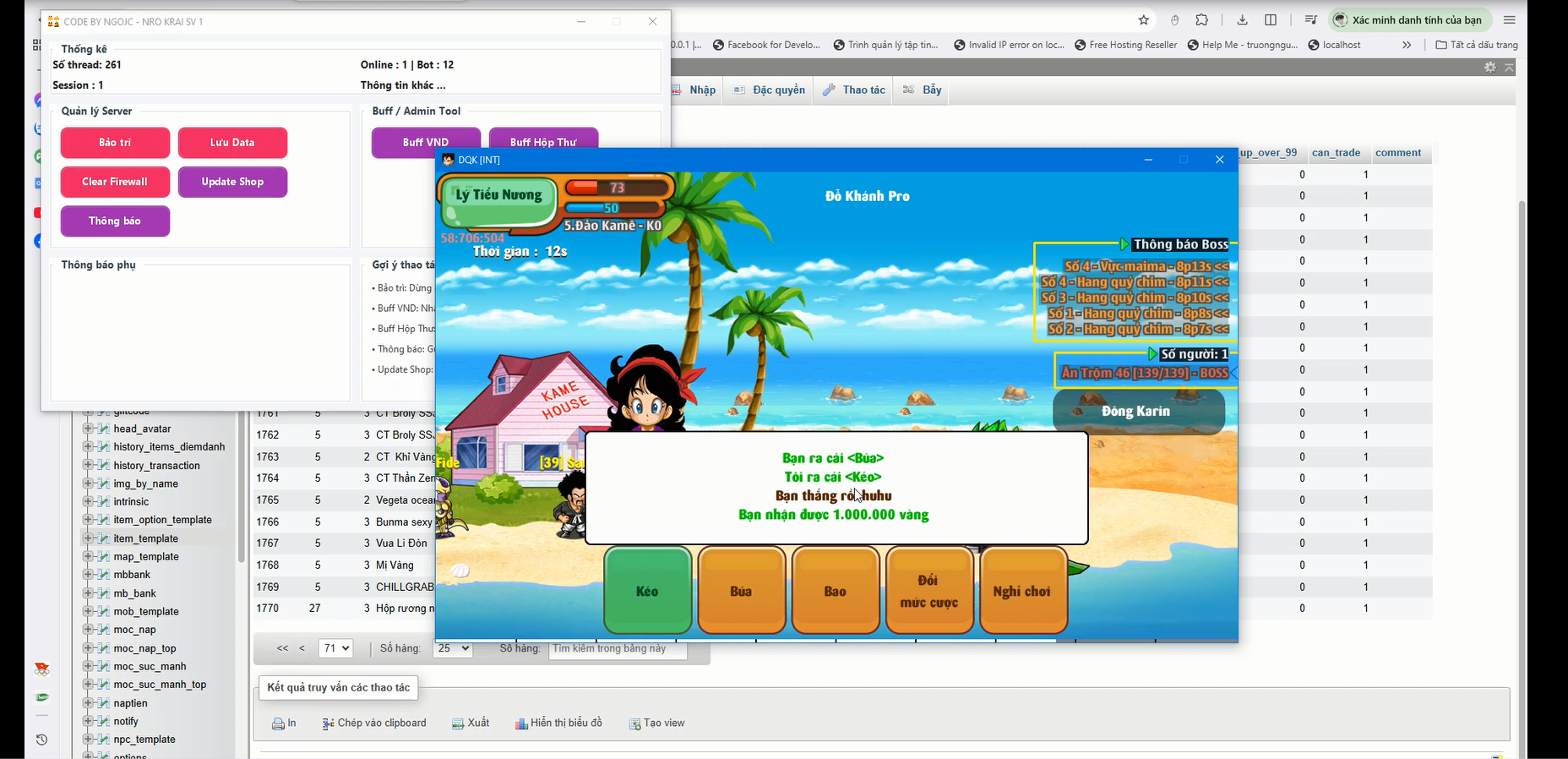
Task: Switch to the Bẫy tab
Action: [922, 90]
